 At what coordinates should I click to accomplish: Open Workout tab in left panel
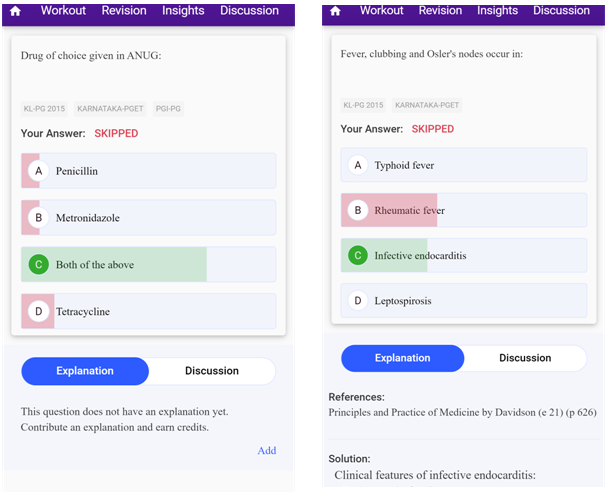point(63,11)
